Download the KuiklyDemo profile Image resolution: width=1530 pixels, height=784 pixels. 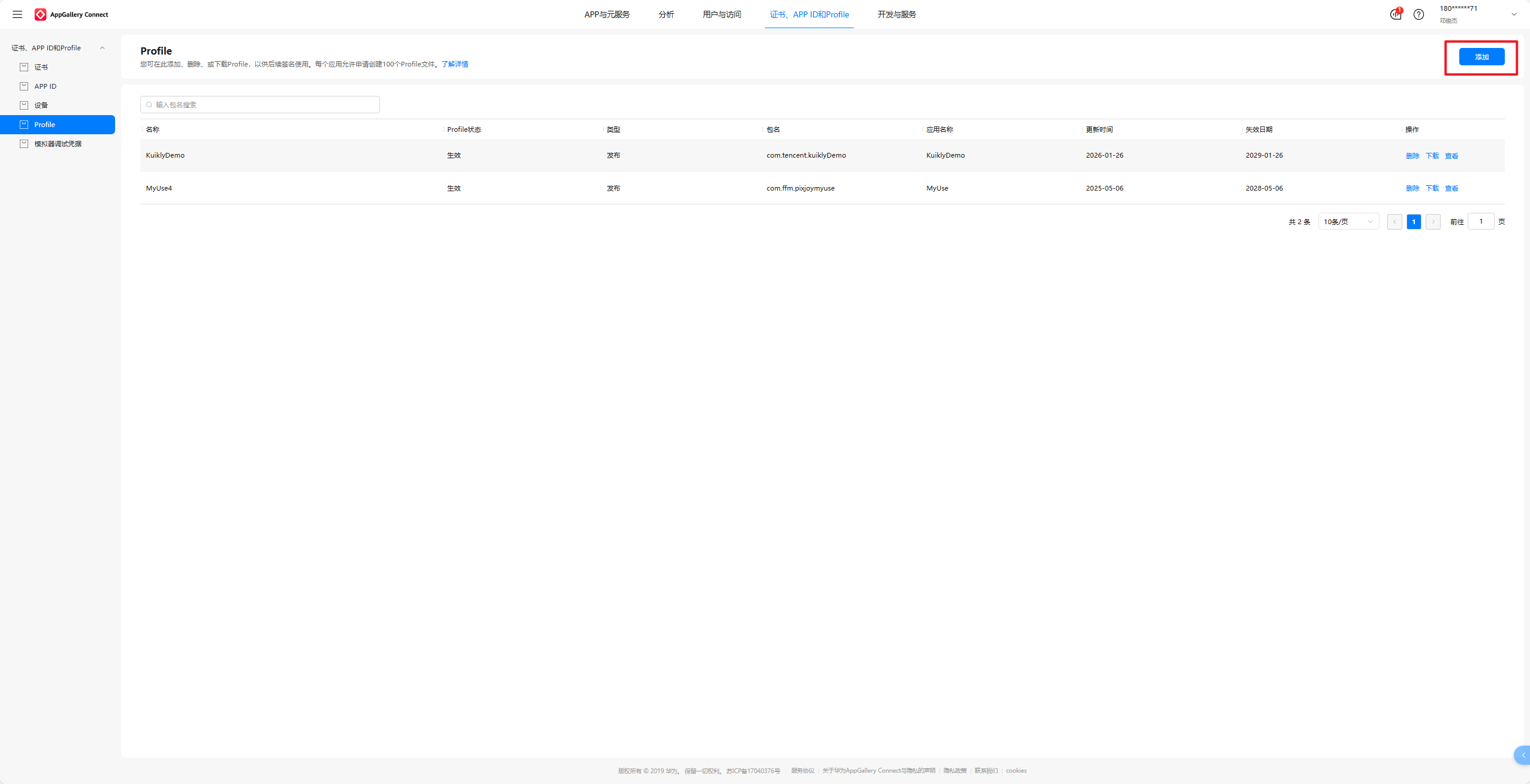click(1432, 156)
